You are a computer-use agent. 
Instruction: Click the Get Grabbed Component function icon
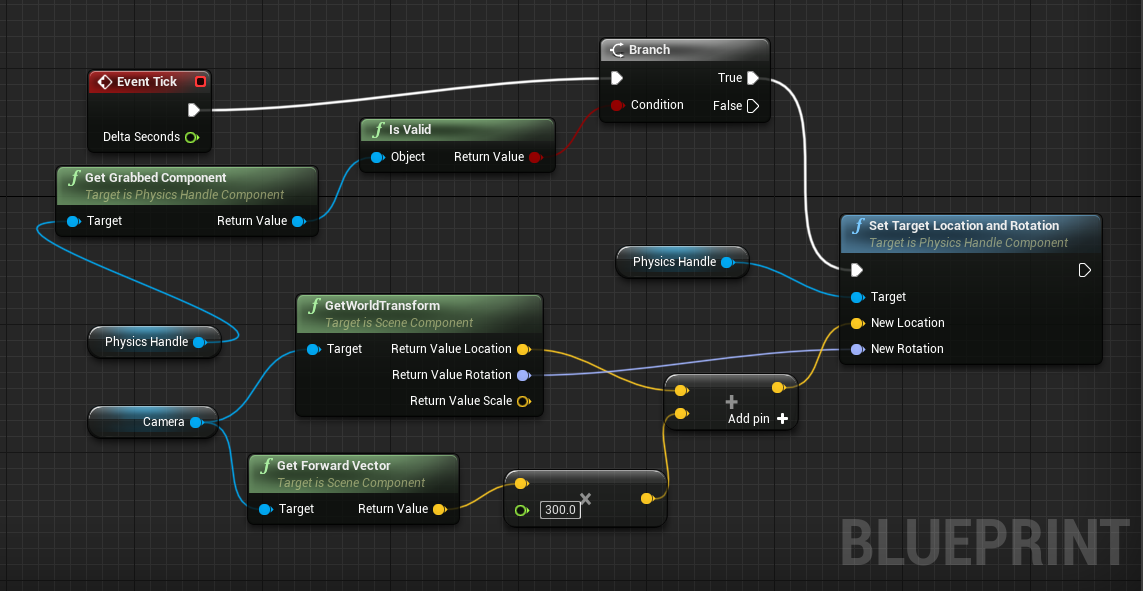click(x=72, y=177)
